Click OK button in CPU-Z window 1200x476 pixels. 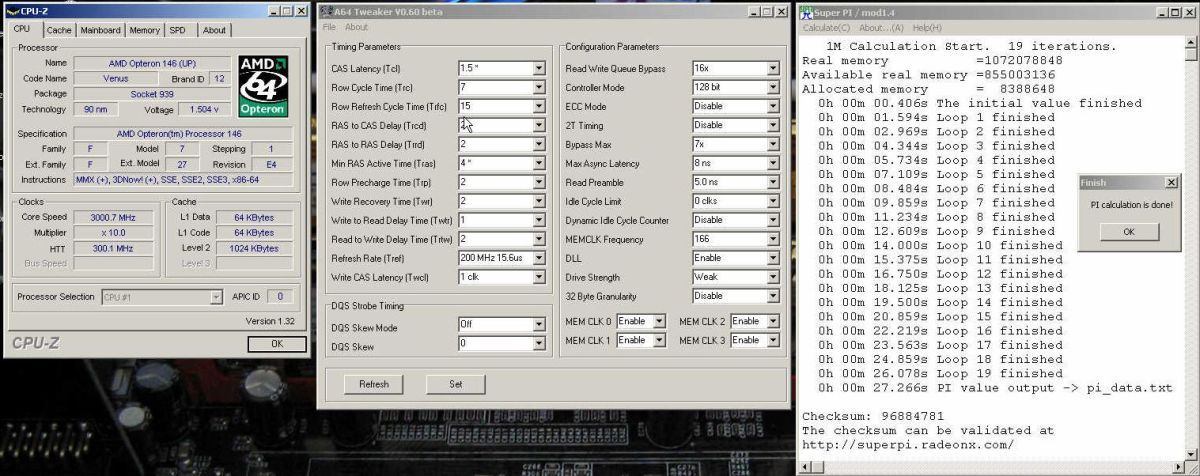(x=277, y=343)
